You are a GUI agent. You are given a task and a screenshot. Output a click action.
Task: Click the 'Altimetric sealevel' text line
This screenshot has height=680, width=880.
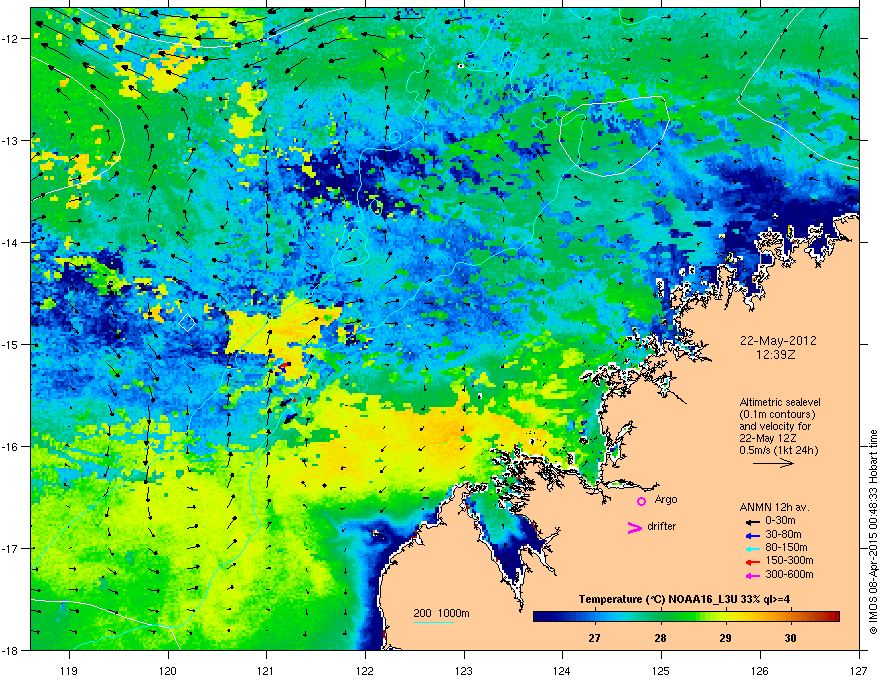[x=780, y=402]
